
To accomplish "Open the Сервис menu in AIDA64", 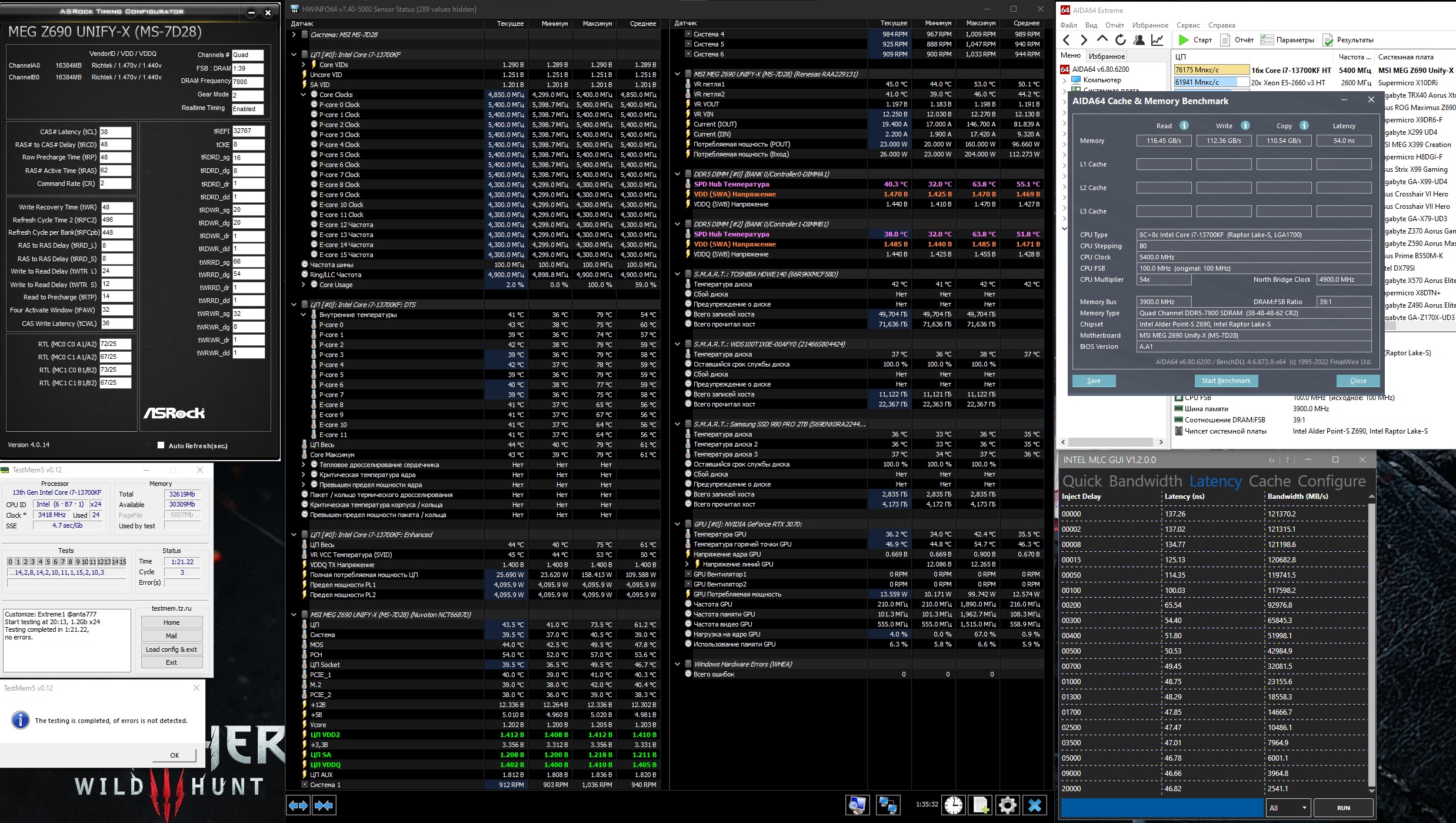I will [1188, 25].
